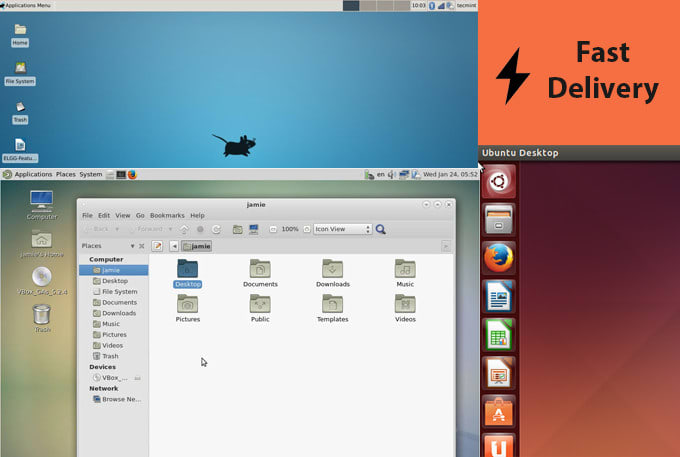Toggle the location entry edit button

pos(157,246)
